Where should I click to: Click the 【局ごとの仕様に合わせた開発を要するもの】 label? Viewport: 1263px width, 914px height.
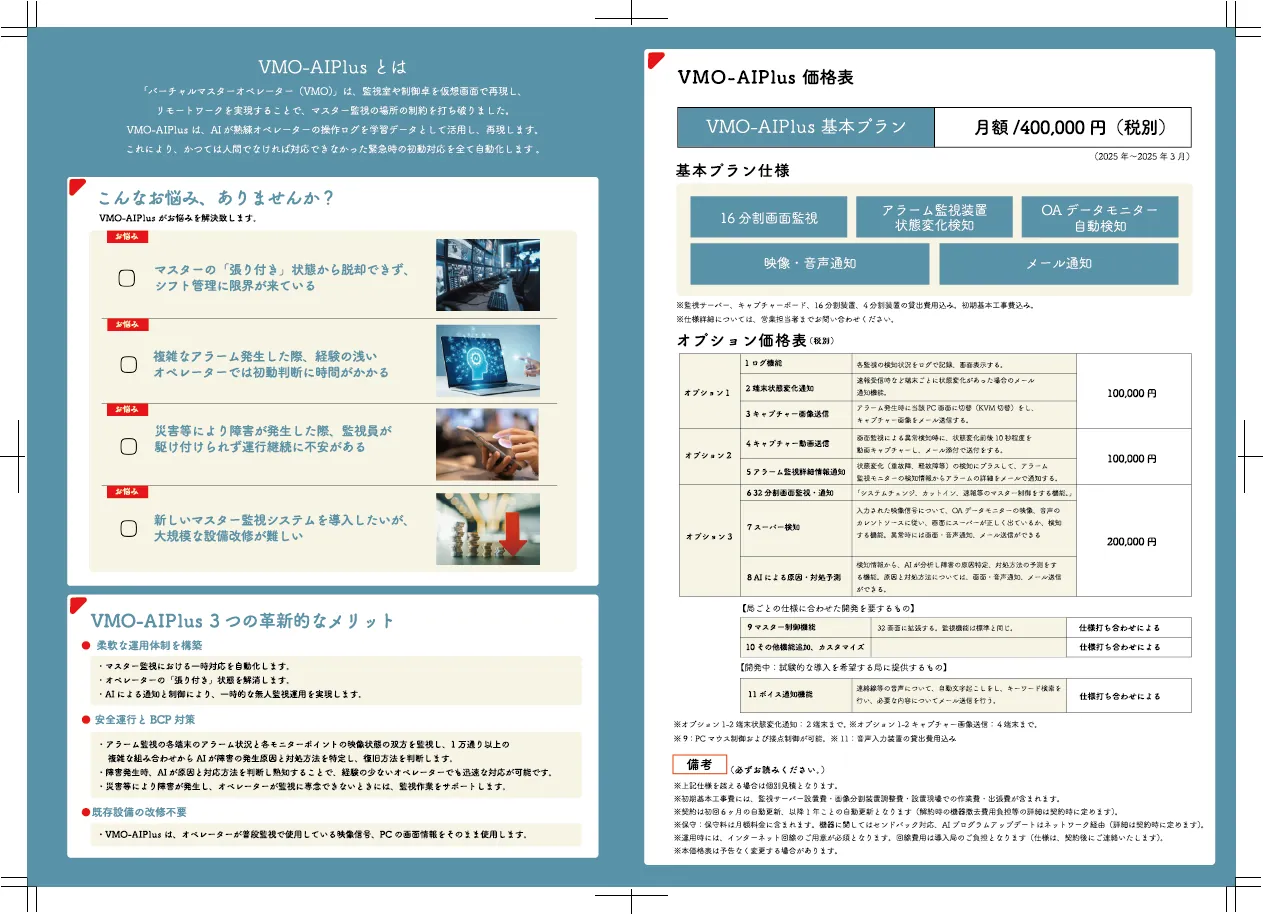pos(827,608)
